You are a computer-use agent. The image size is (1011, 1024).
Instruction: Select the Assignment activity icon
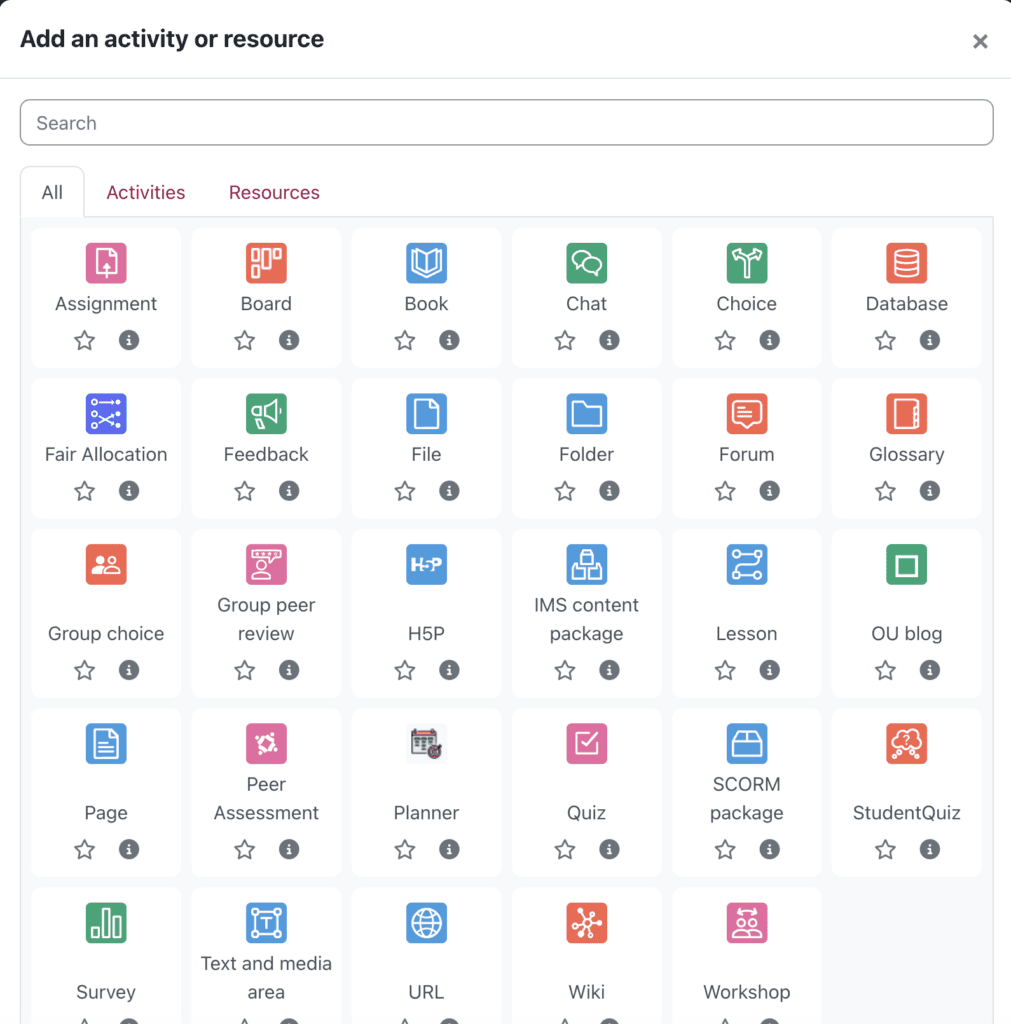coord(106,263)
